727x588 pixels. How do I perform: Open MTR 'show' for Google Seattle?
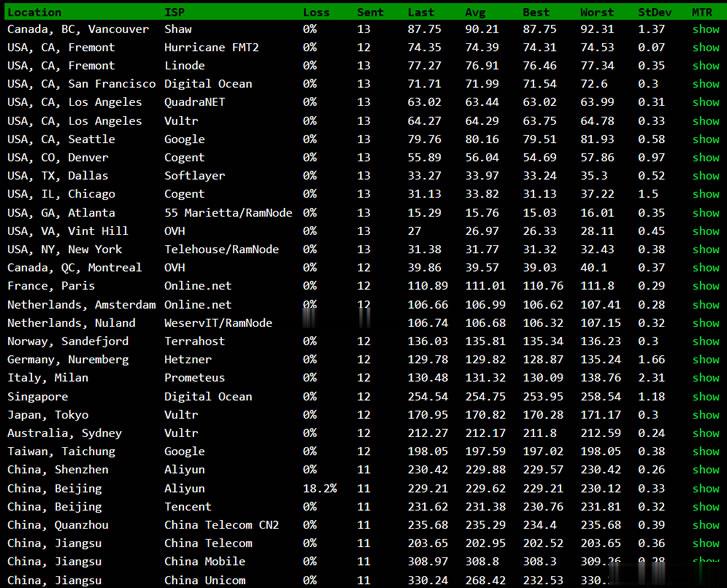click(706, 139)
